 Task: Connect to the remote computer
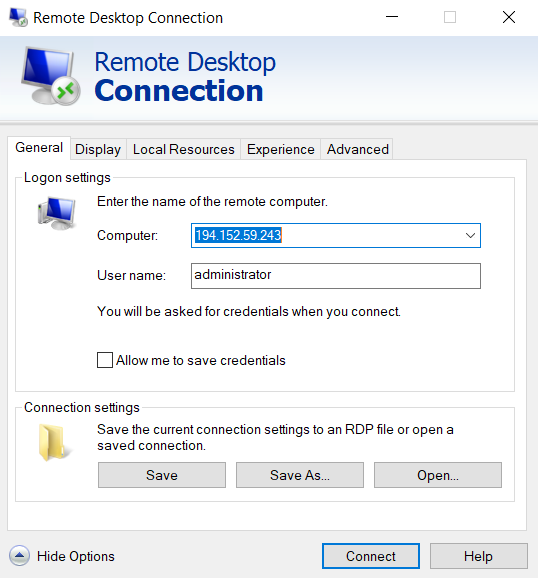[371, 556]
